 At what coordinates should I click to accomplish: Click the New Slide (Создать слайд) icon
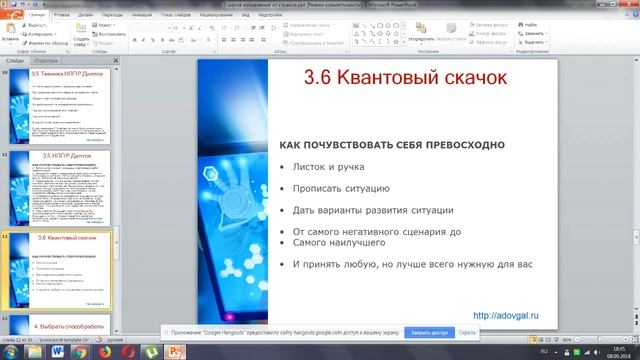pyautogui.click(x=81, y=29)
